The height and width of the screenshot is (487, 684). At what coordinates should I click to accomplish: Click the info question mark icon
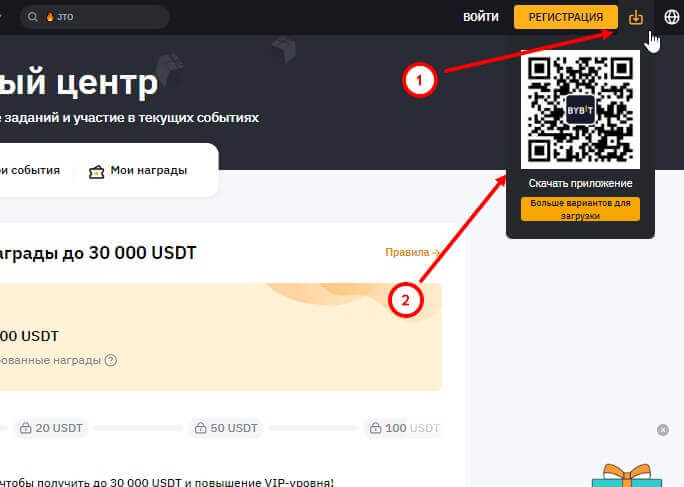[111, 360]
